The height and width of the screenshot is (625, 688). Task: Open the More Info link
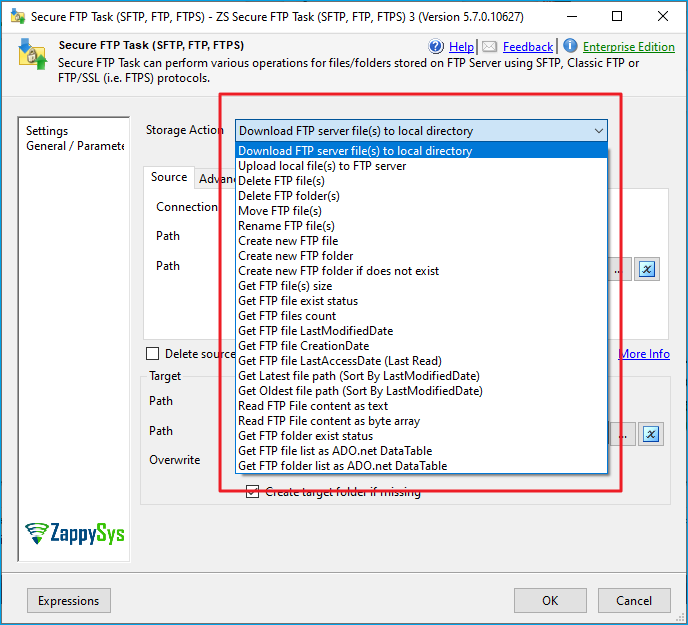644,354
